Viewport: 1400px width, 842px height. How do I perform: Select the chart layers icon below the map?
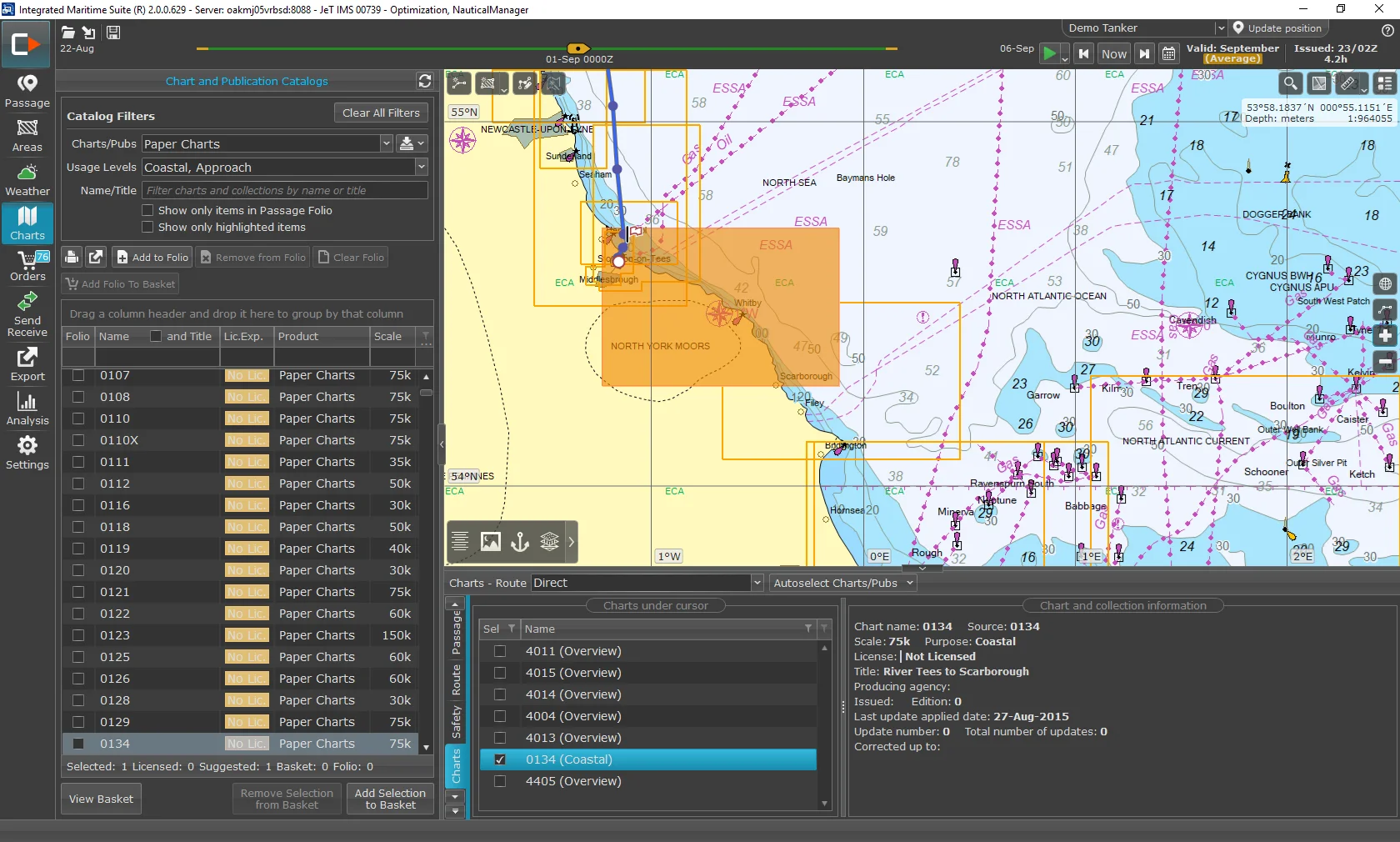(548, 542)
